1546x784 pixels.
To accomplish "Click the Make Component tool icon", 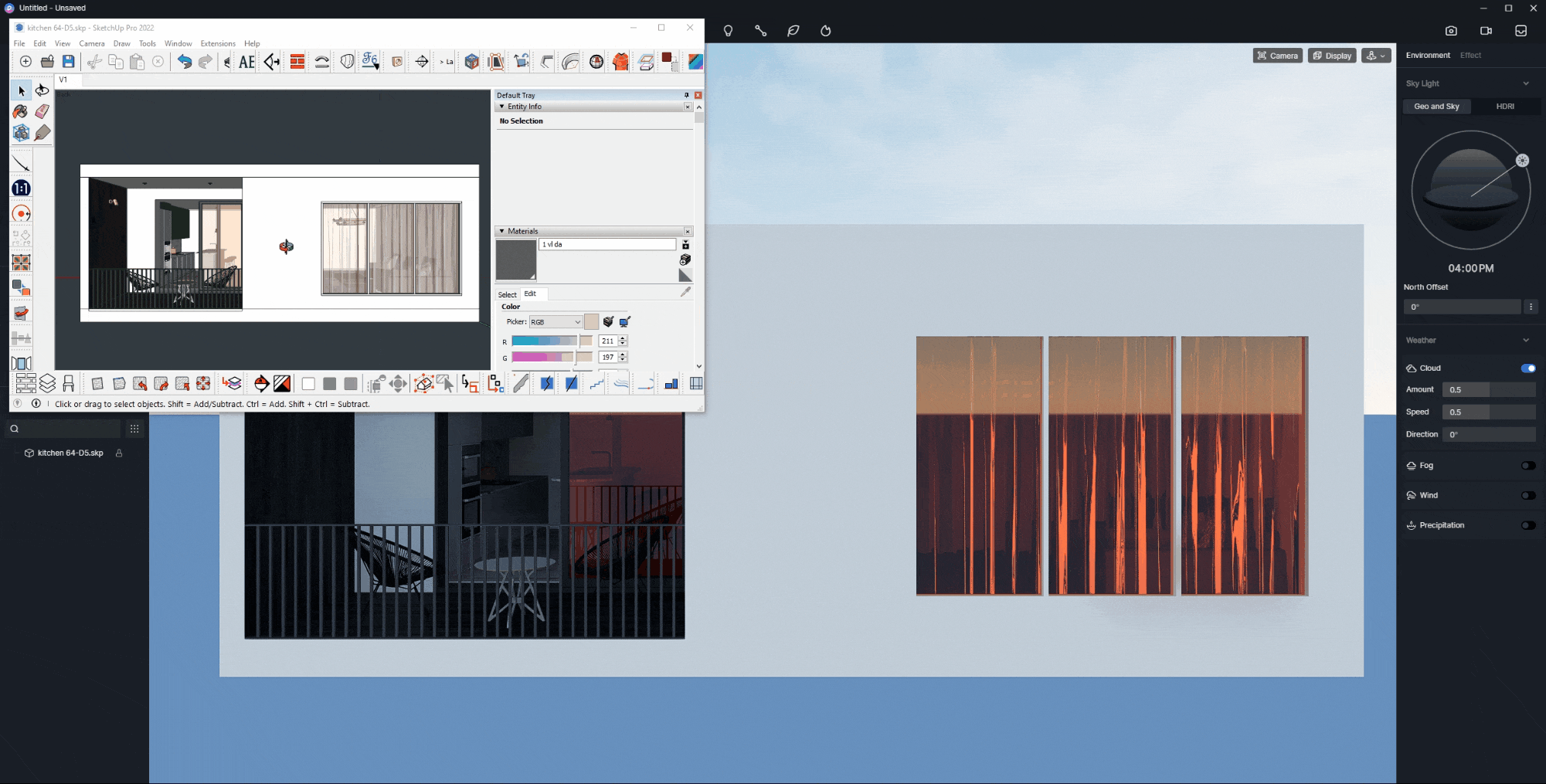I will pyautogui.click(x=22, y=133).
